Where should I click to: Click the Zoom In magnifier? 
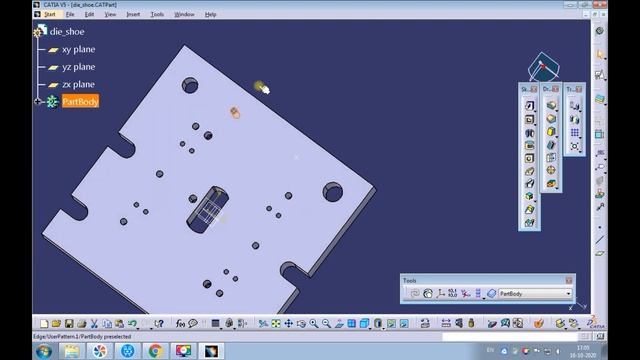tap(313, 324)
